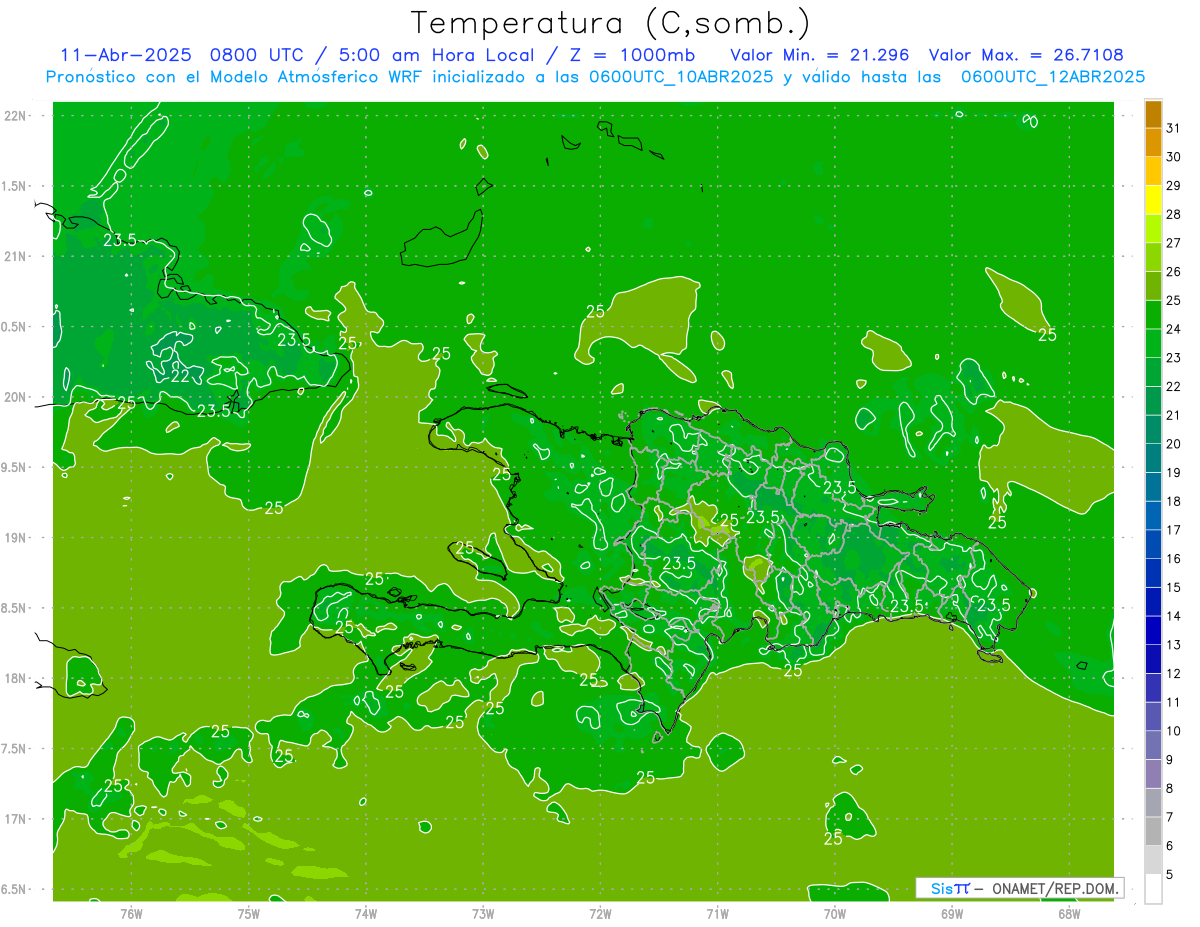Click the map title 'Temperatura (C,somb.)'
The image size is (1200, 927).
(611, 23)
